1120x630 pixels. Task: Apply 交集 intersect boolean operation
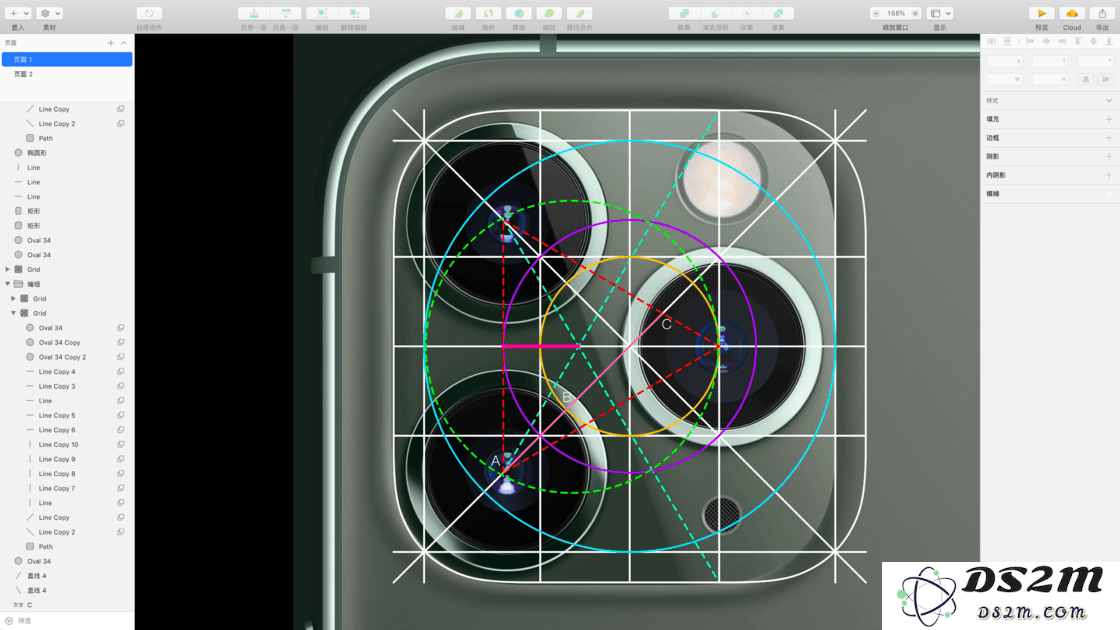click(746, 14)
